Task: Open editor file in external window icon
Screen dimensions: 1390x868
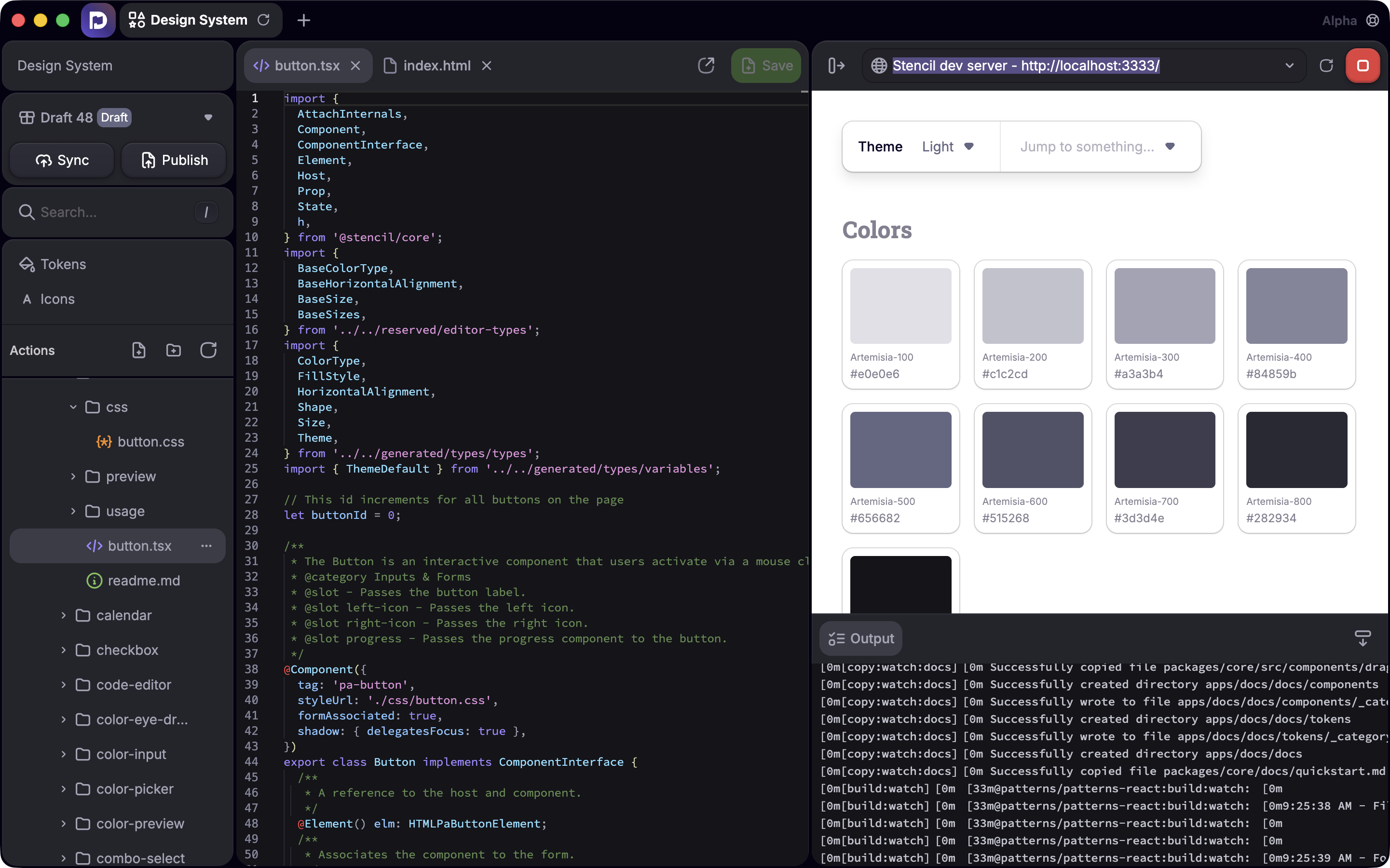Action: pos(706,66)
